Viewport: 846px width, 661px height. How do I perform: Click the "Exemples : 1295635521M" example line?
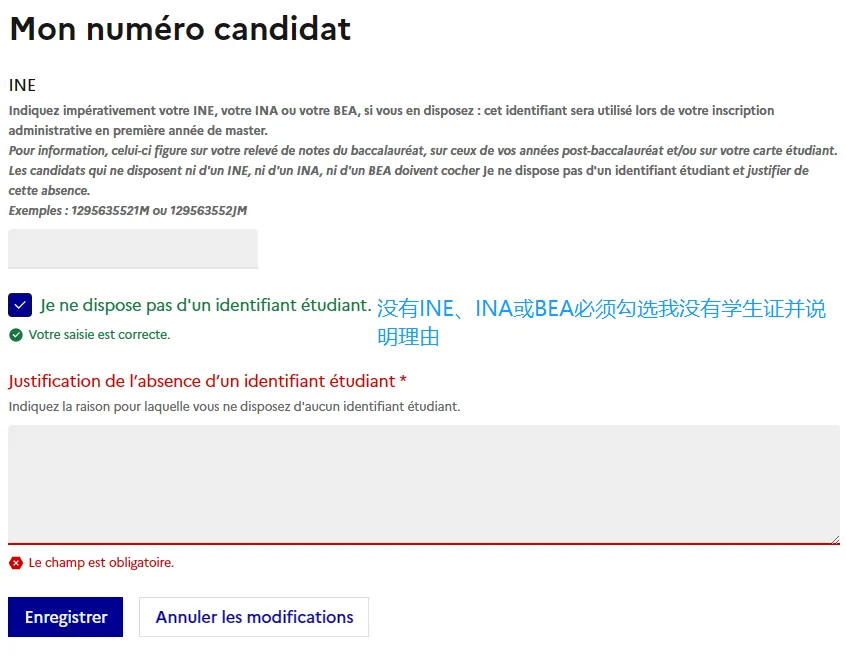click(127, 211)
